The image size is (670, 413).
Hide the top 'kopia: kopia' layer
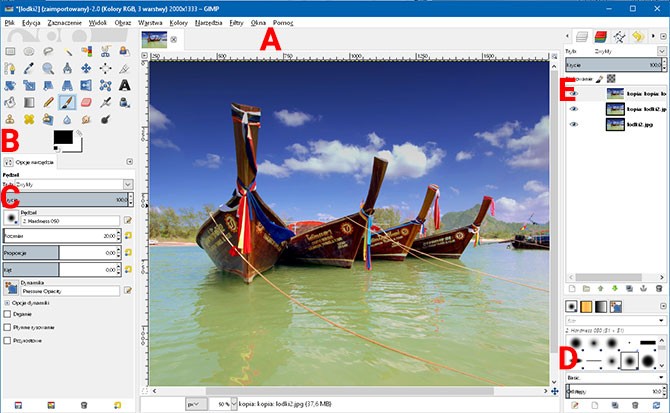pos(574,94)
